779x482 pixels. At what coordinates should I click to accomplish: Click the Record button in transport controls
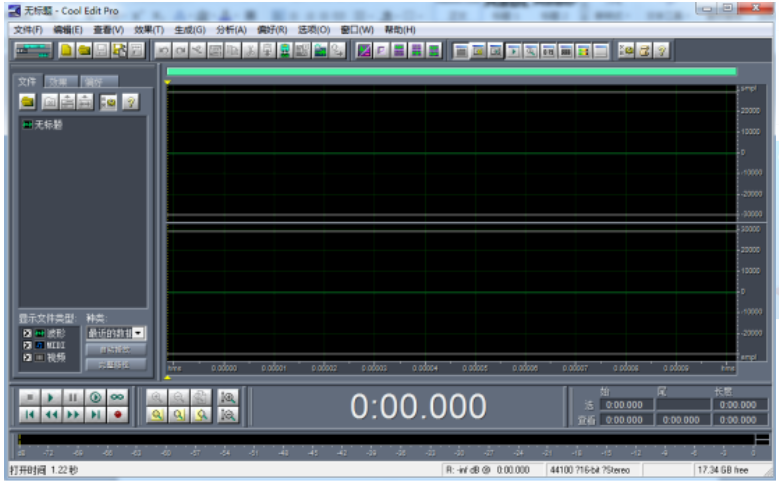coord(119,414)
